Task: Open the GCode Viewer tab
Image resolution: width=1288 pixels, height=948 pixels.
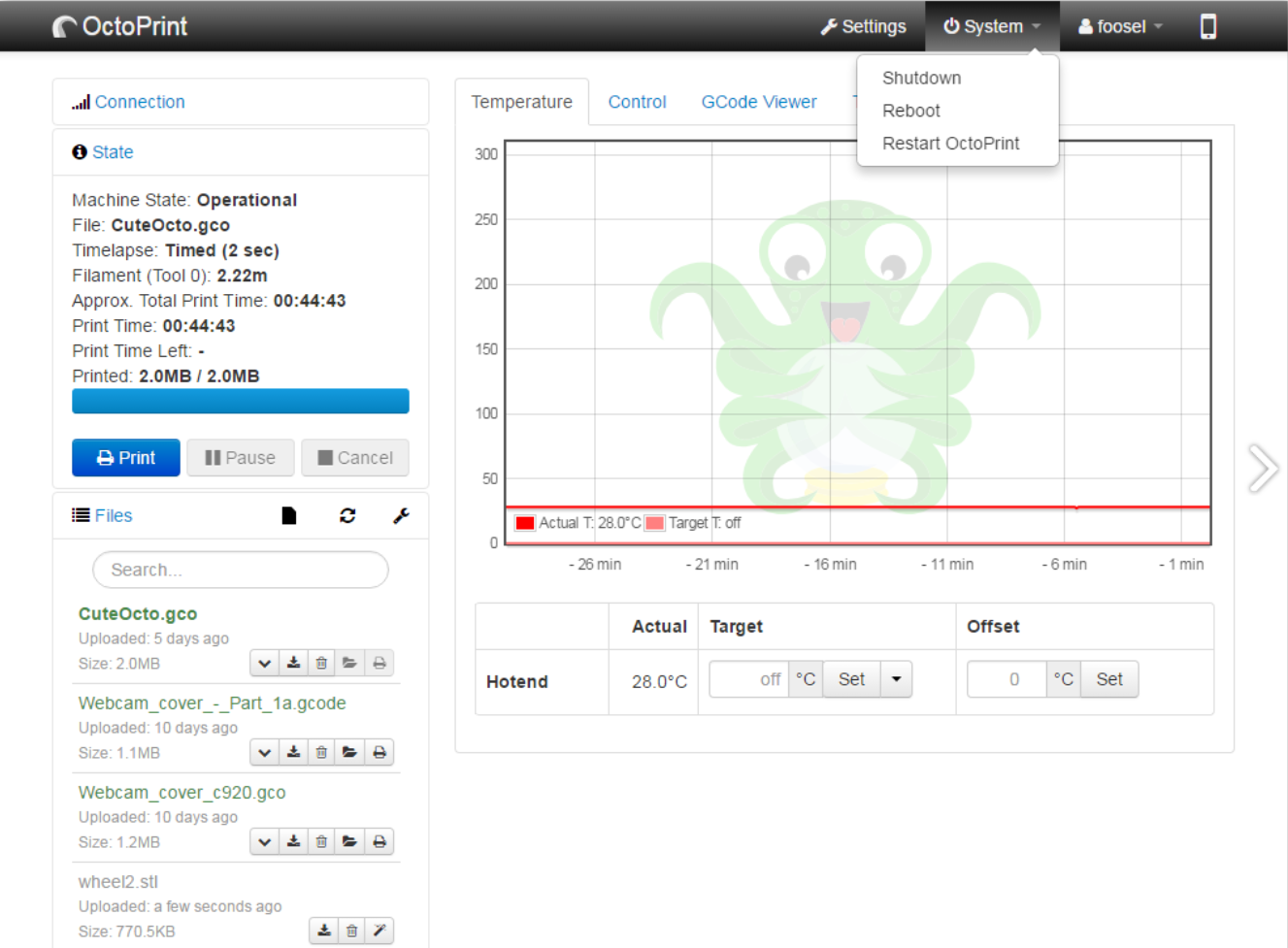Action: [759, 102]
